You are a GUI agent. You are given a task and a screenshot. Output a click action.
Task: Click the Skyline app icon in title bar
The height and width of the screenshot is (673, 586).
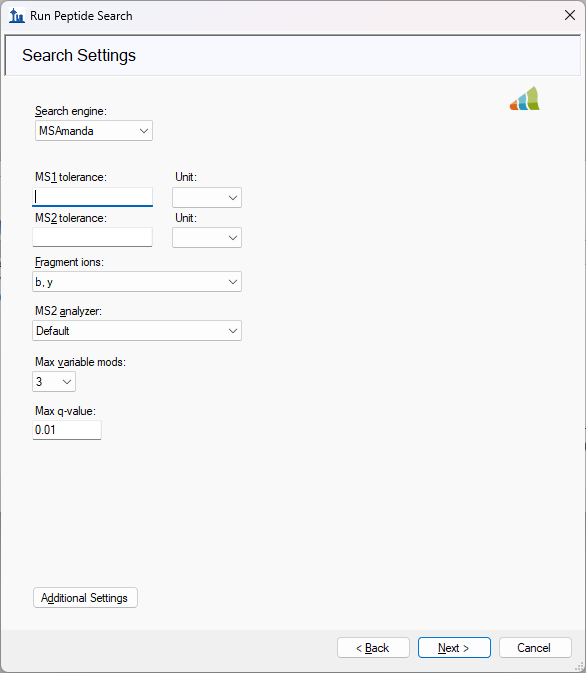point(16,16)
